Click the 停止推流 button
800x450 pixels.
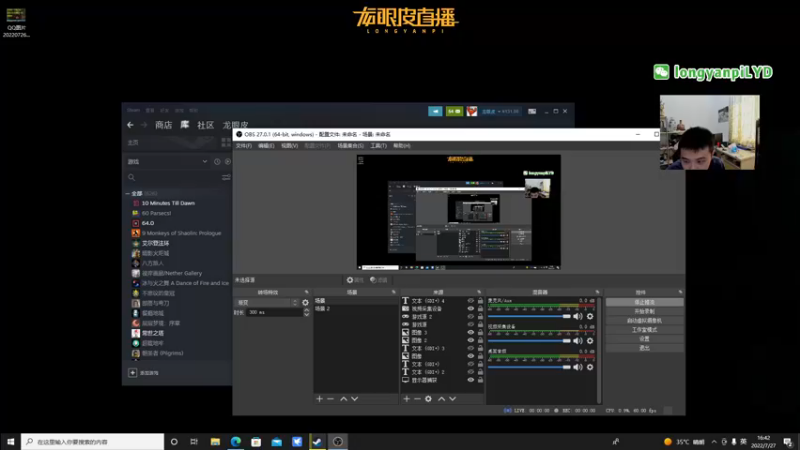[644, 303]
